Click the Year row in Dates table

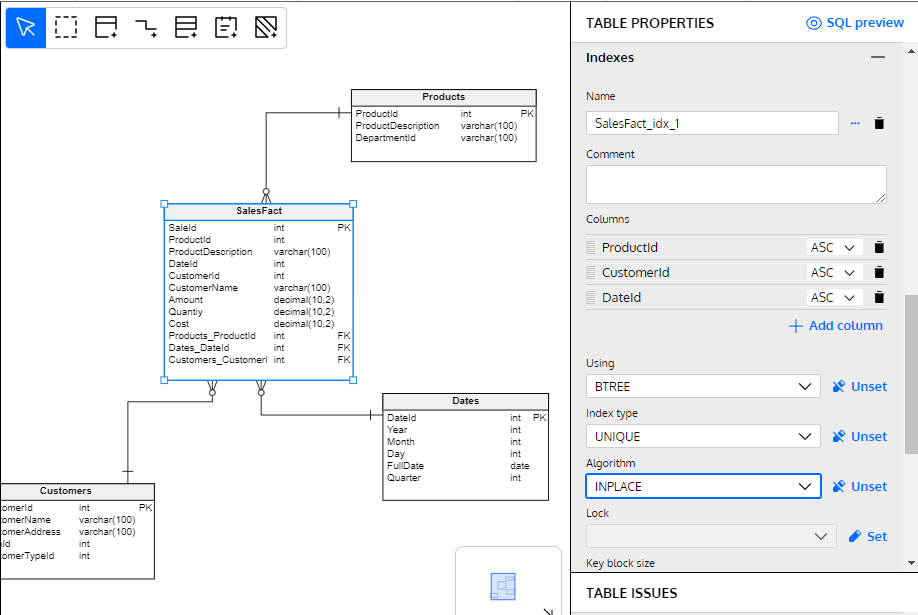[465, 430]
